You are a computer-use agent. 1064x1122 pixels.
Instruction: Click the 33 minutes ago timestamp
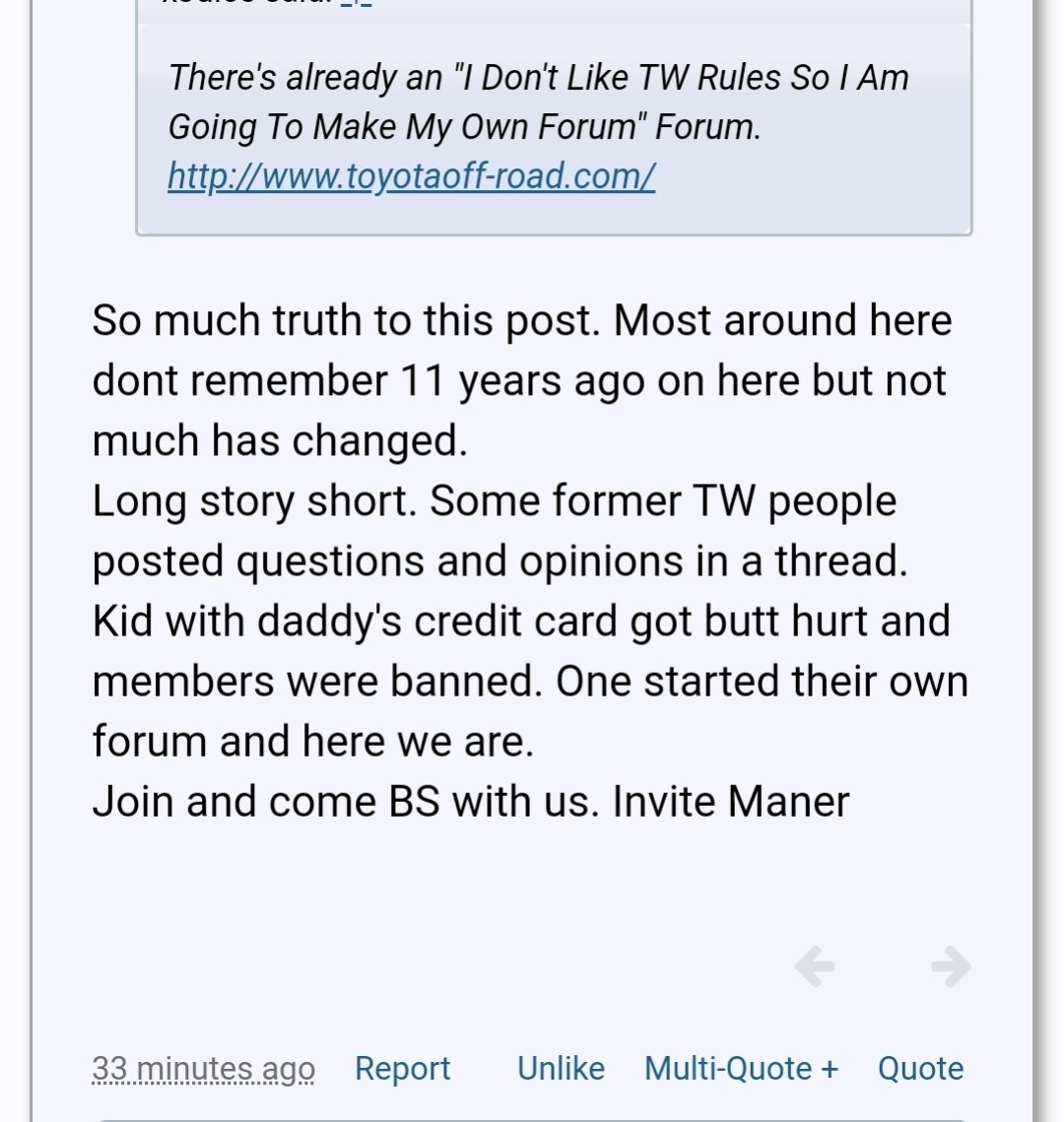[203, 1069]
